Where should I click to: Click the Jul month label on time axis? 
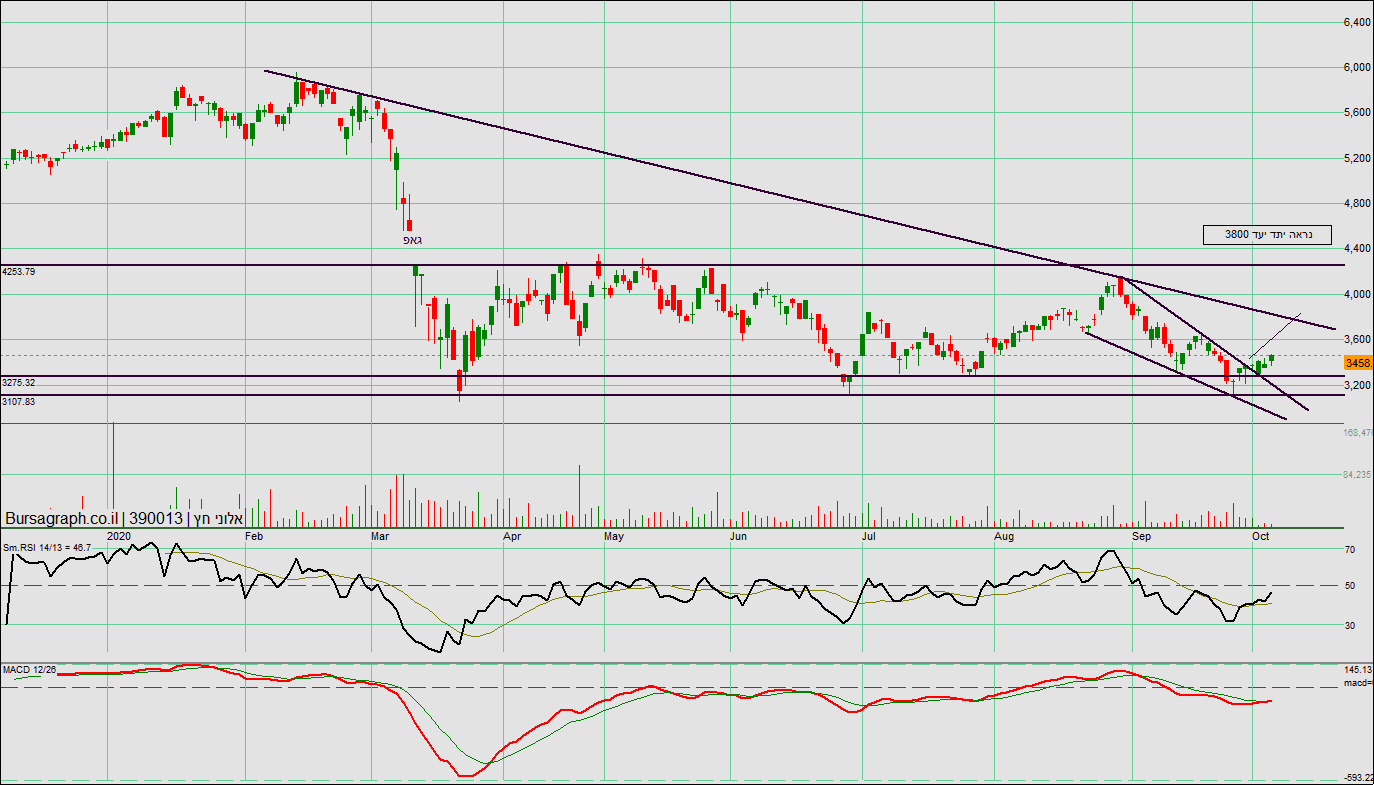pos(870,537)
